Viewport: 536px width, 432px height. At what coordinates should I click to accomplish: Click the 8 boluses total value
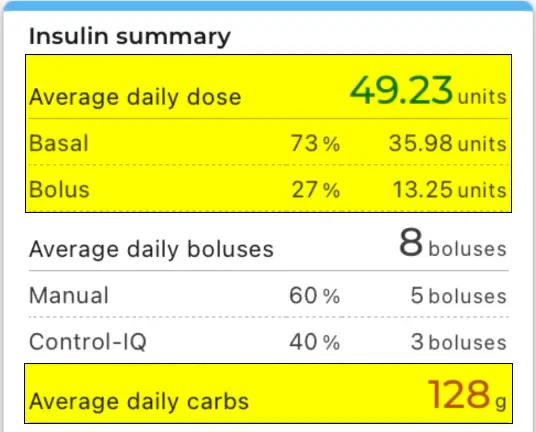(453, 243)
